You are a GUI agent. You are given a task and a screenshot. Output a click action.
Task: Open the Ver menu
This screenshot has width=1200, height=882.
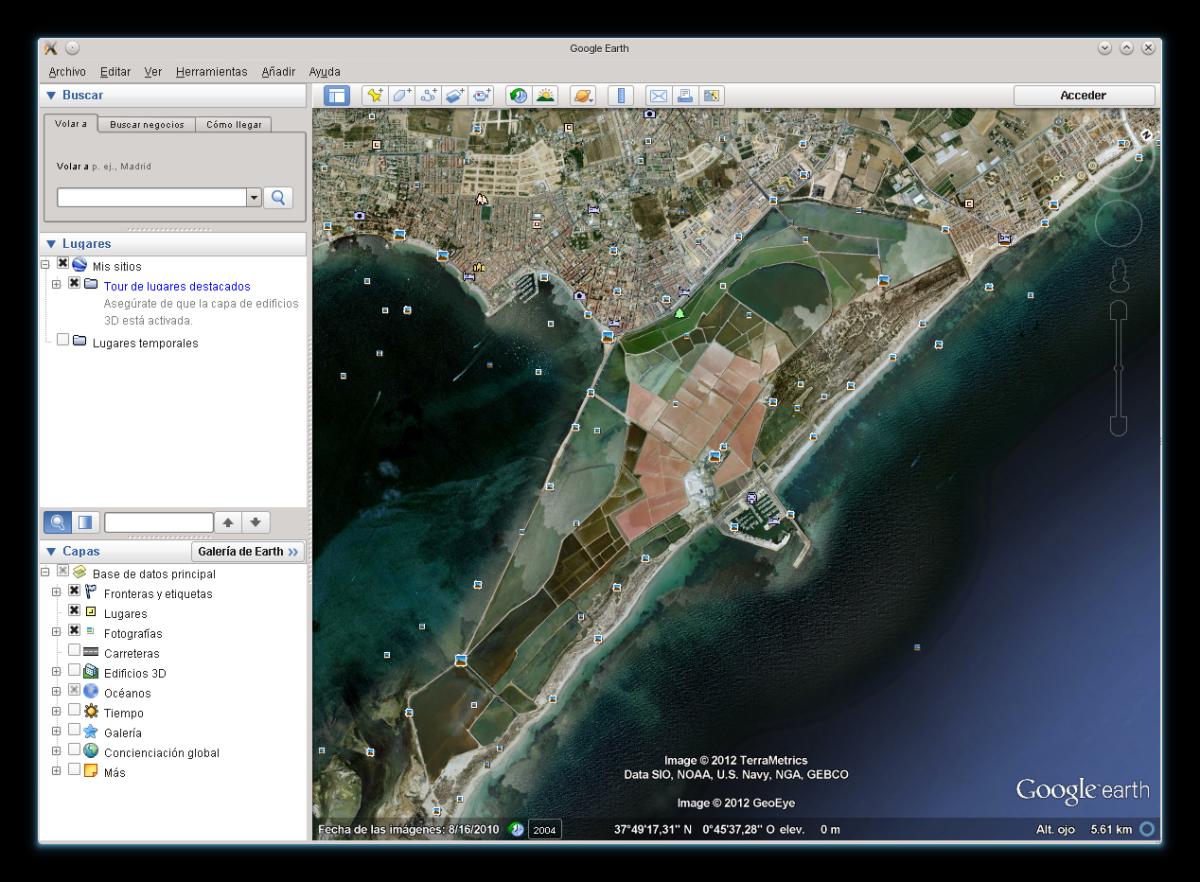[153, 72]
